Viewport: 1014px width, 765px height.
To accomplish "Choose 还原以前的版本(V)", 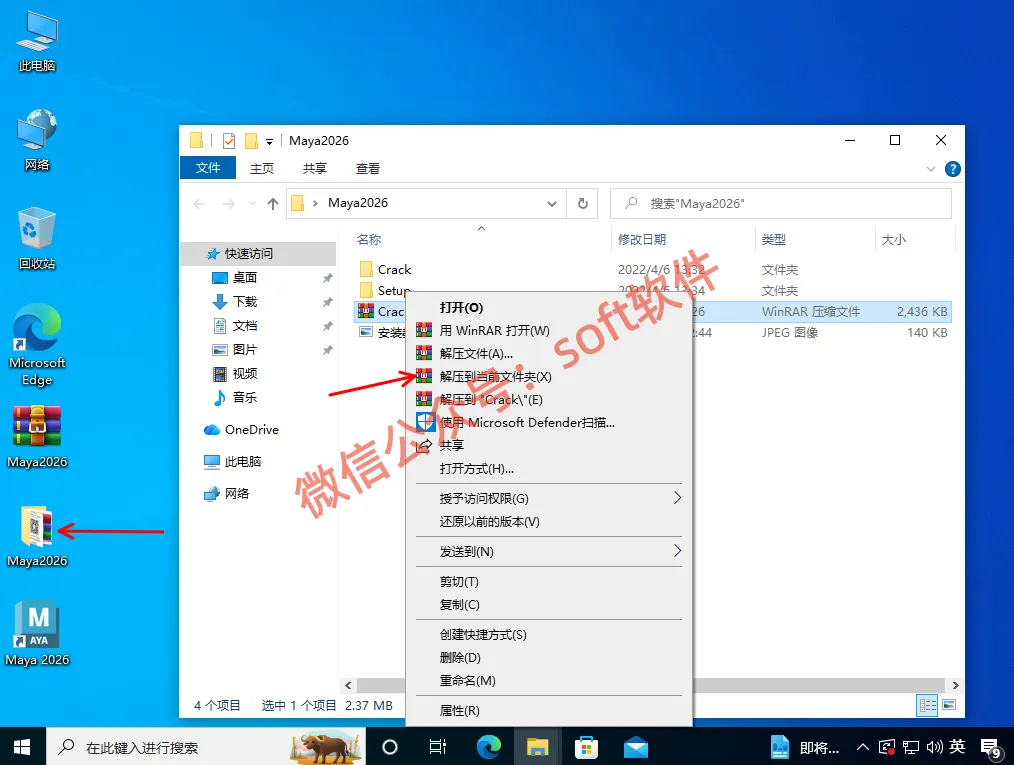I will [548, 521].
